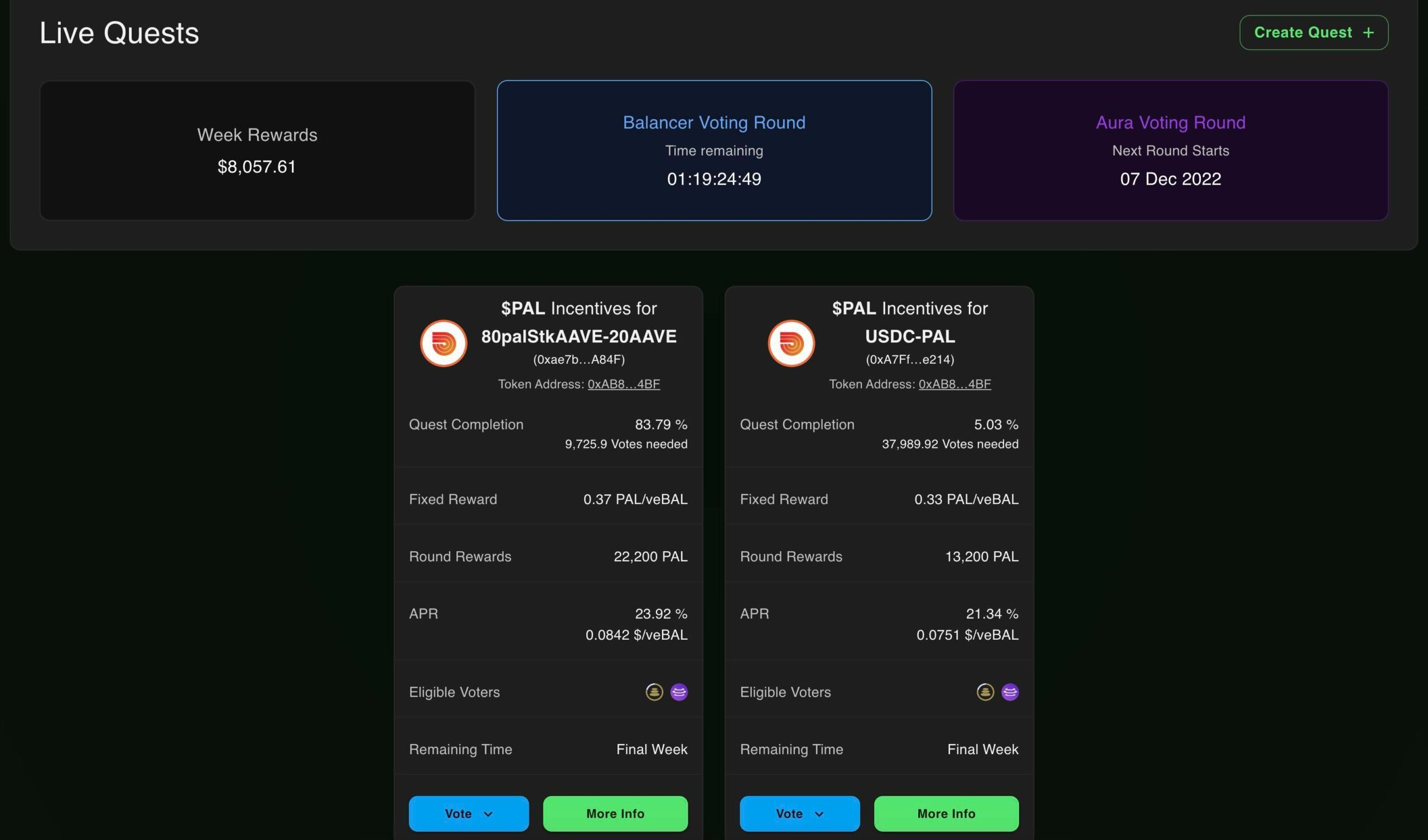Screen dimensions: 1428x840
Task: Select the Aura Voting Round card
Action: point(1171,150)
